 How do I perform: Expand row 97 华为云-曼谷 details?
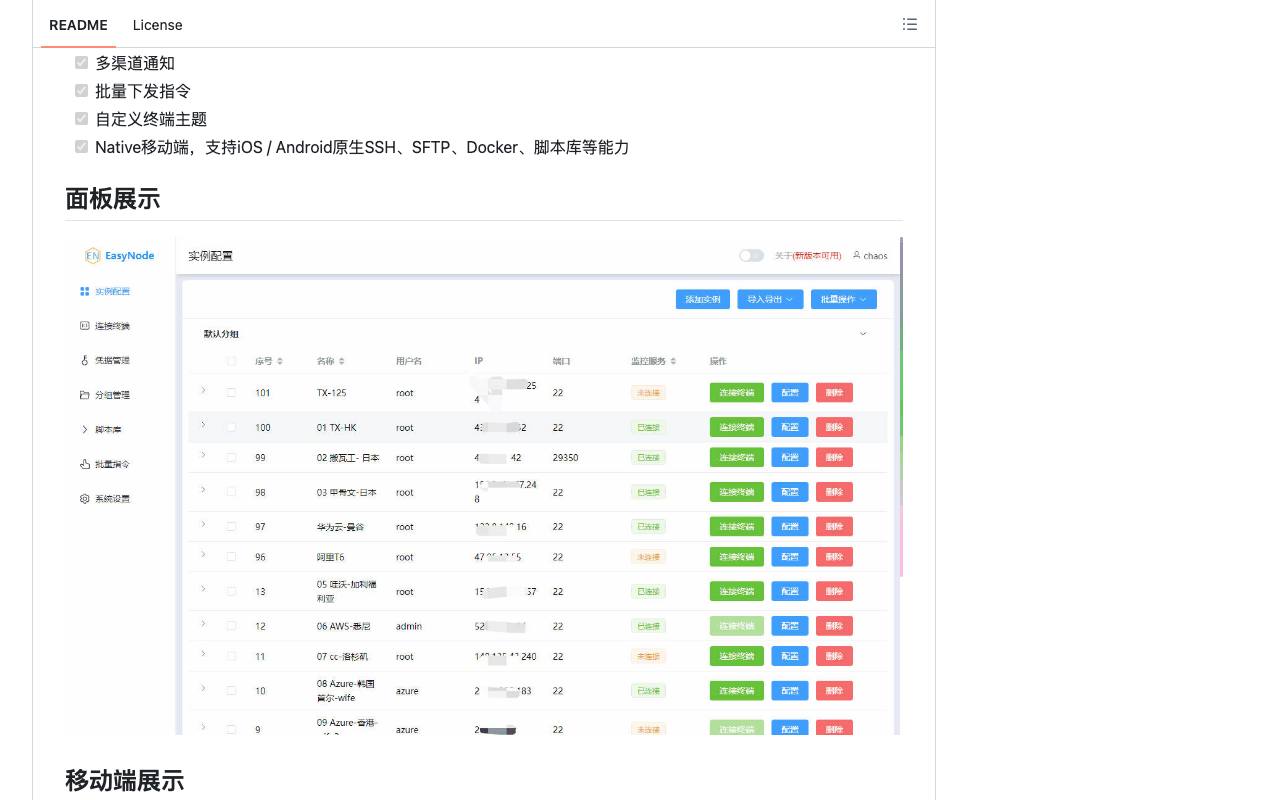coord(203,524)
